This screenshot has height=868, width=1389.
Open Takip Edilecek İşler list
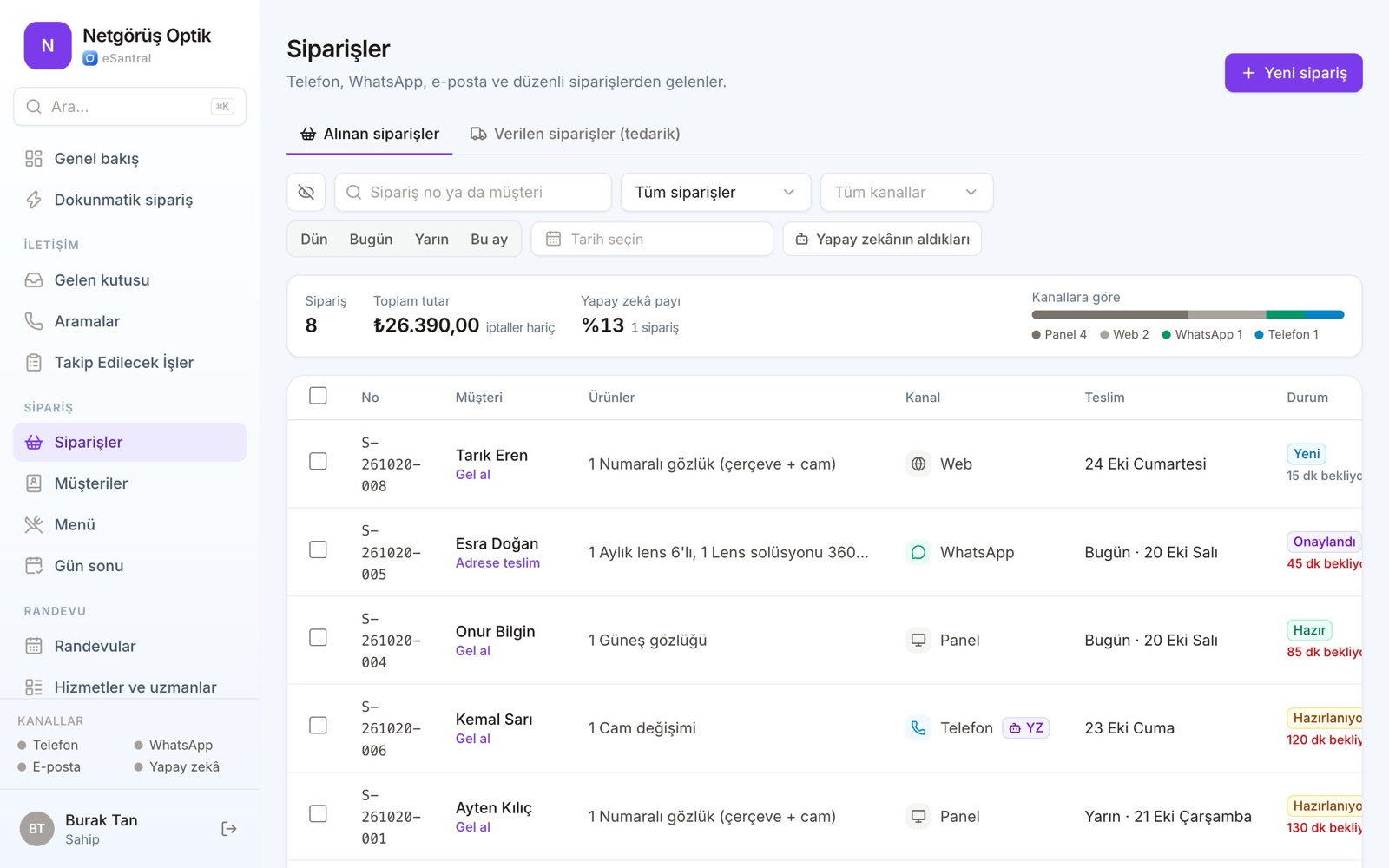(x=129, y=362)
